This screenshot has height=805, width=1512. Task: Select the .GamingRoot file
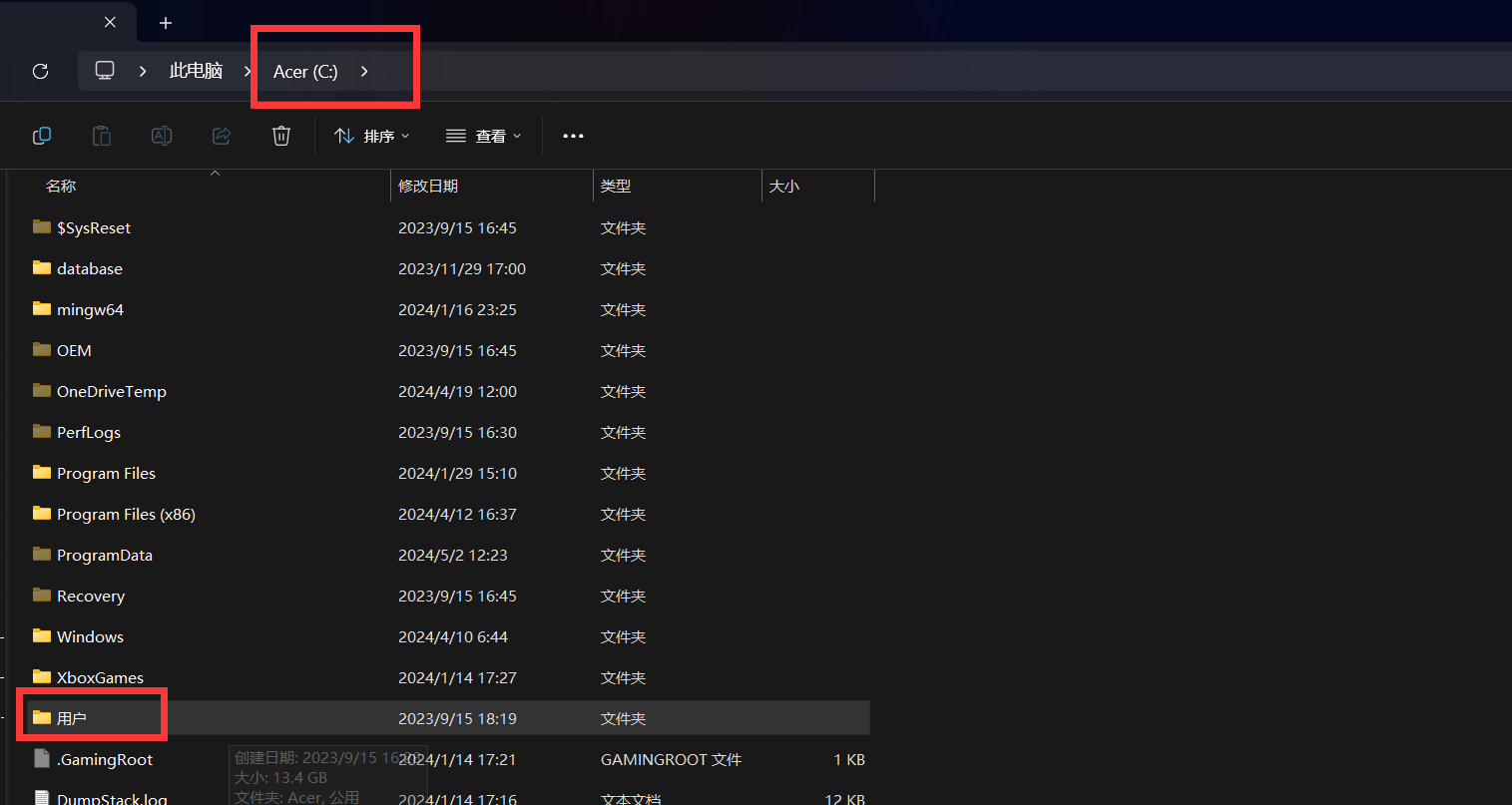coord(105,759)
